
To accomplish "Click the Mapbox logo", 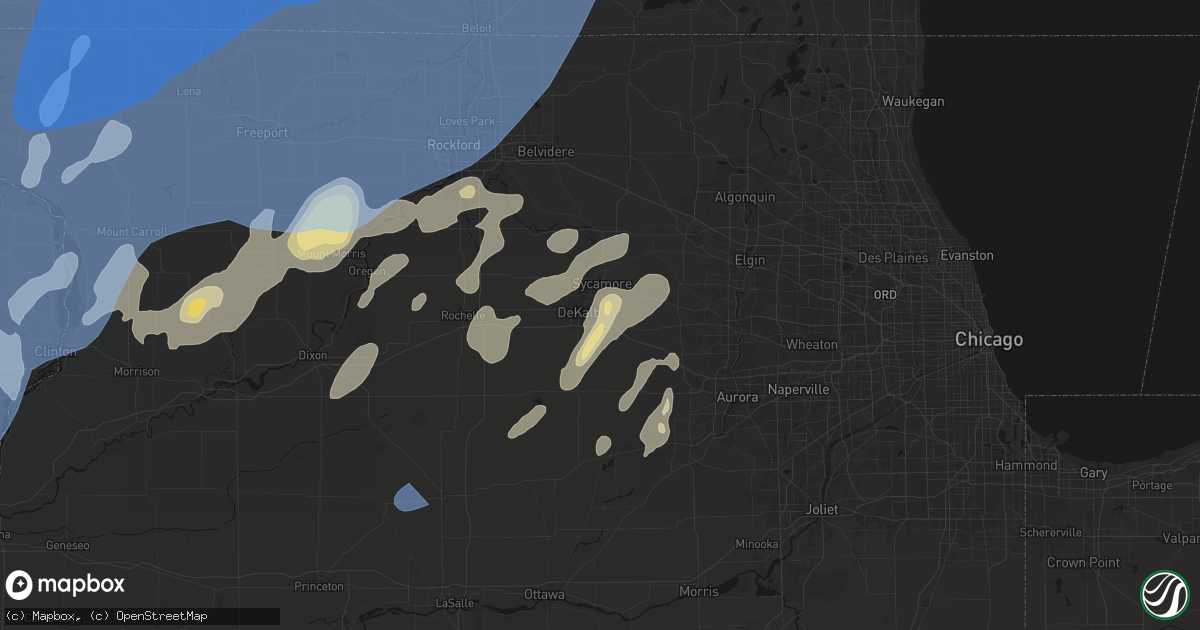I will coord(66,585).
